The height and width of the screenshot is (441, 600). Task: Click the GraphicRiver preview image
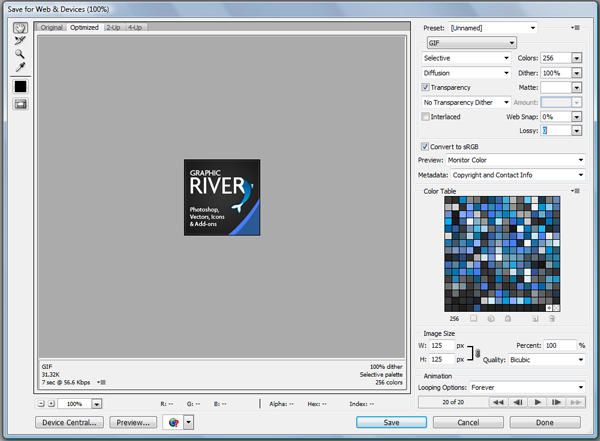click(x=222, y=197)
